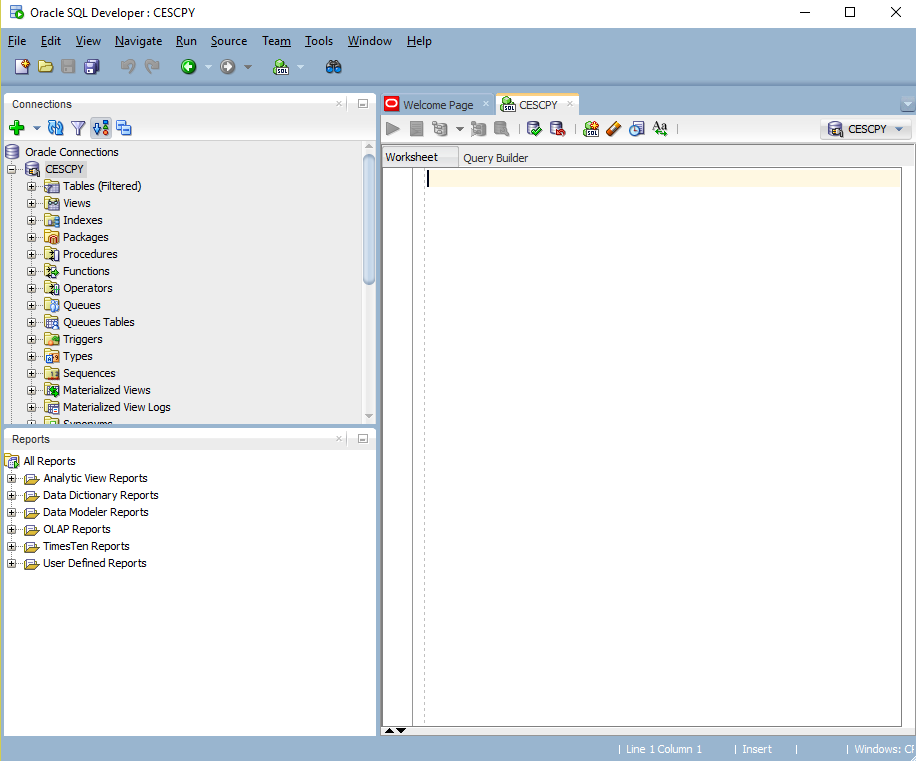The width and height of the screenshot is (916, 761).
Task: Click into the SQL worksheet editor area
Action: click(663, 447)
